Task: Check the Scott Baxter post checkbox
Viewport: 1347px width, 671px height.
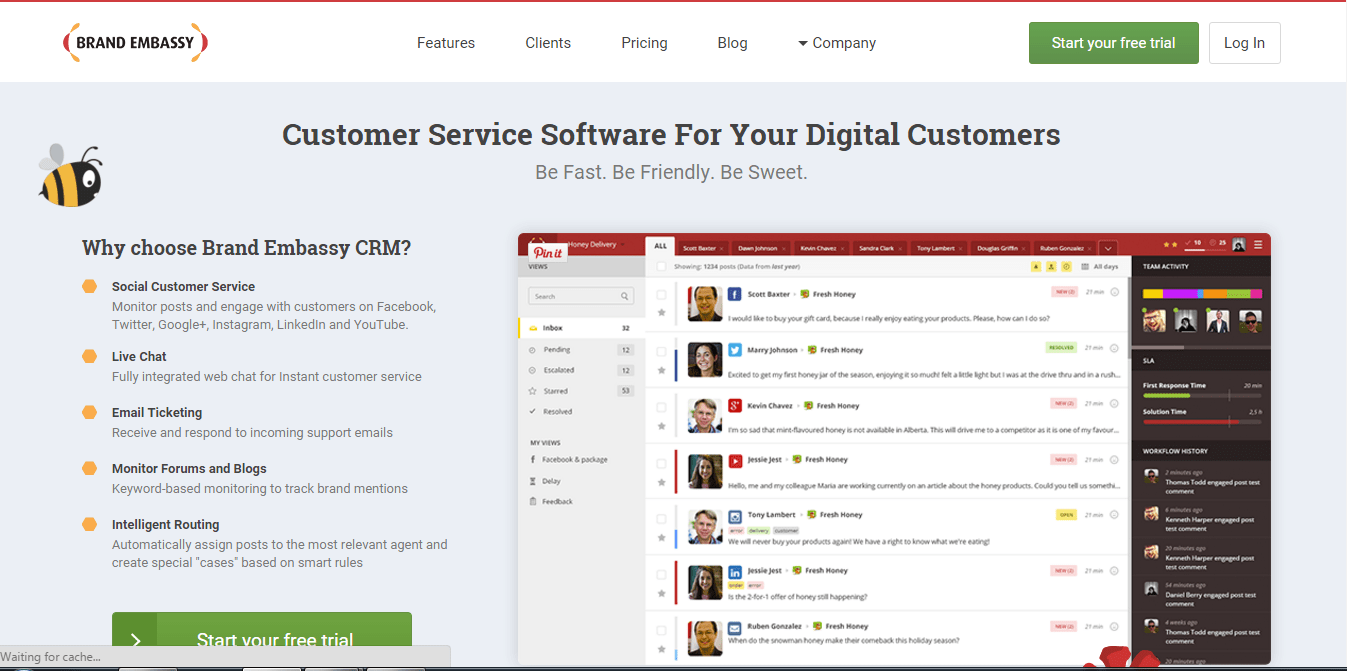Action: click(661, 295)
